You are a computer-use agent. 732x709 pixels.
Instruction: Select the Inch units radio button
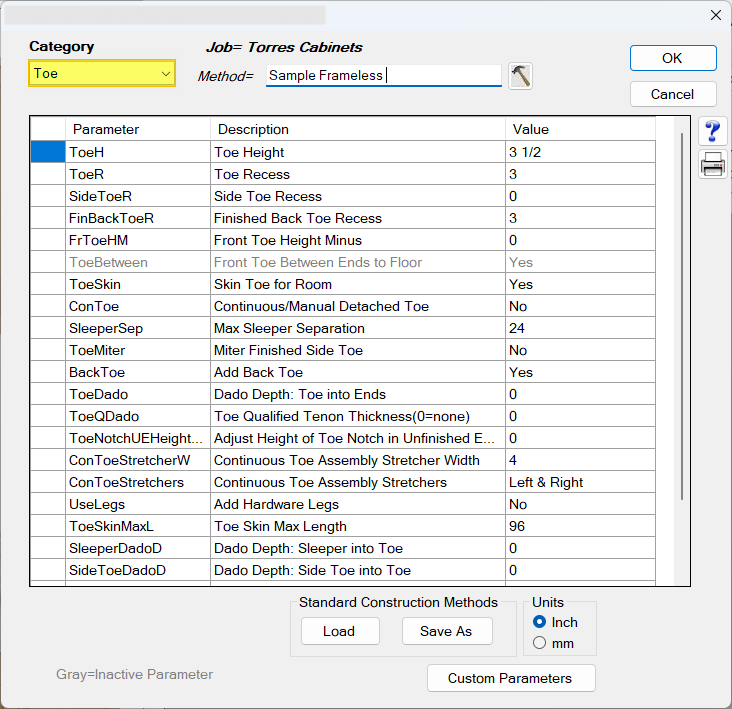click(x=540, y=622)
